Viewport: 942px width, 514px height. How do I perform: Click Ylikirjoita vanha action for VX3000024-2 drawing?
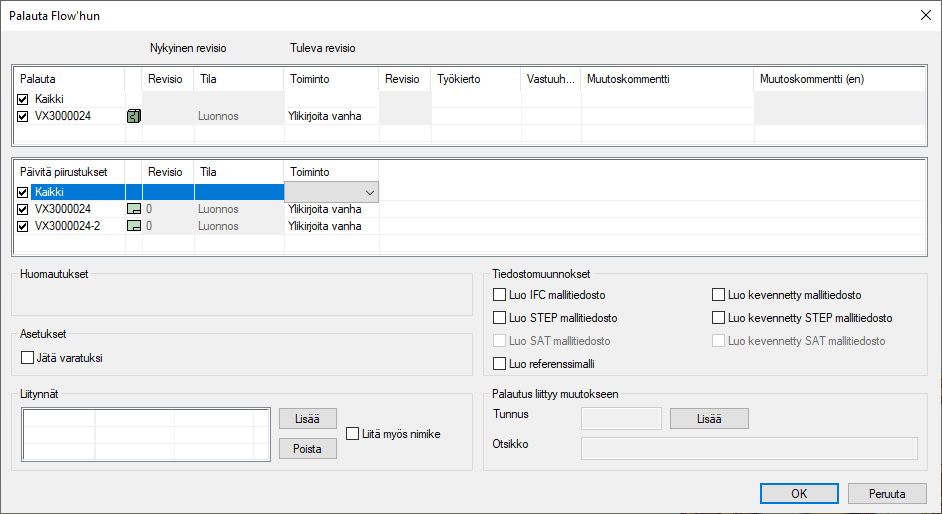[x=324, y=226]
